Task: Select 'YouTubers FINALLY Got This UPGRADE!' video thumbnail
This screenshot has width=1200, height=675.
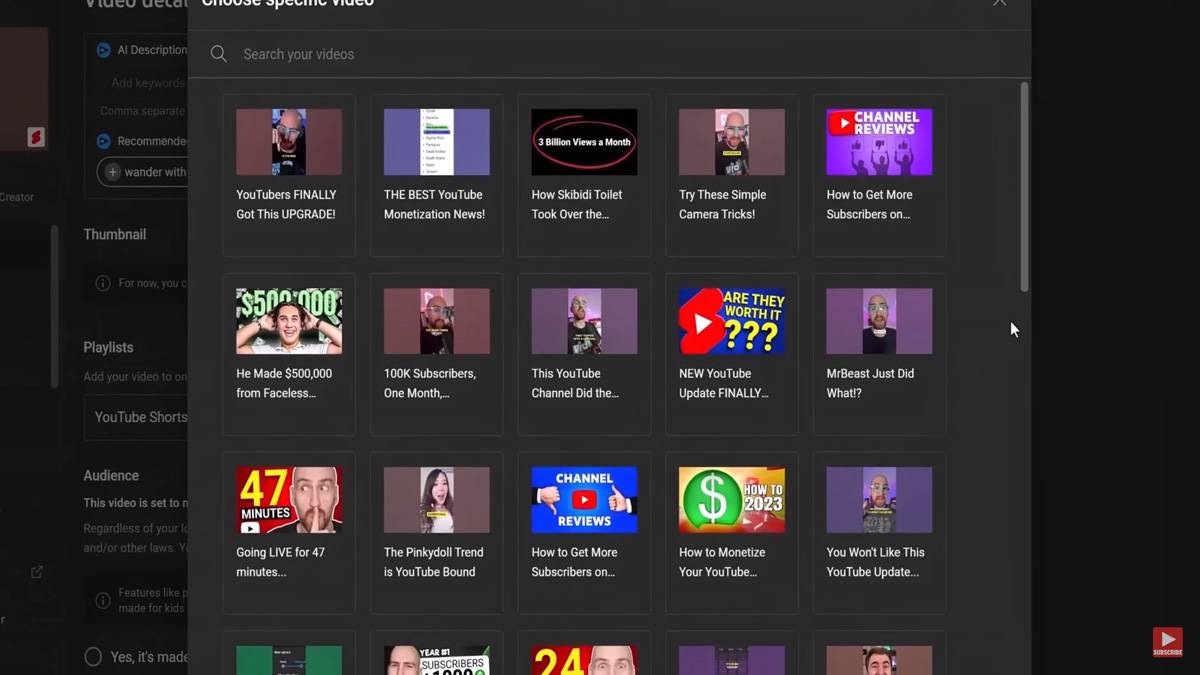Action: click(x=289, y=142)
